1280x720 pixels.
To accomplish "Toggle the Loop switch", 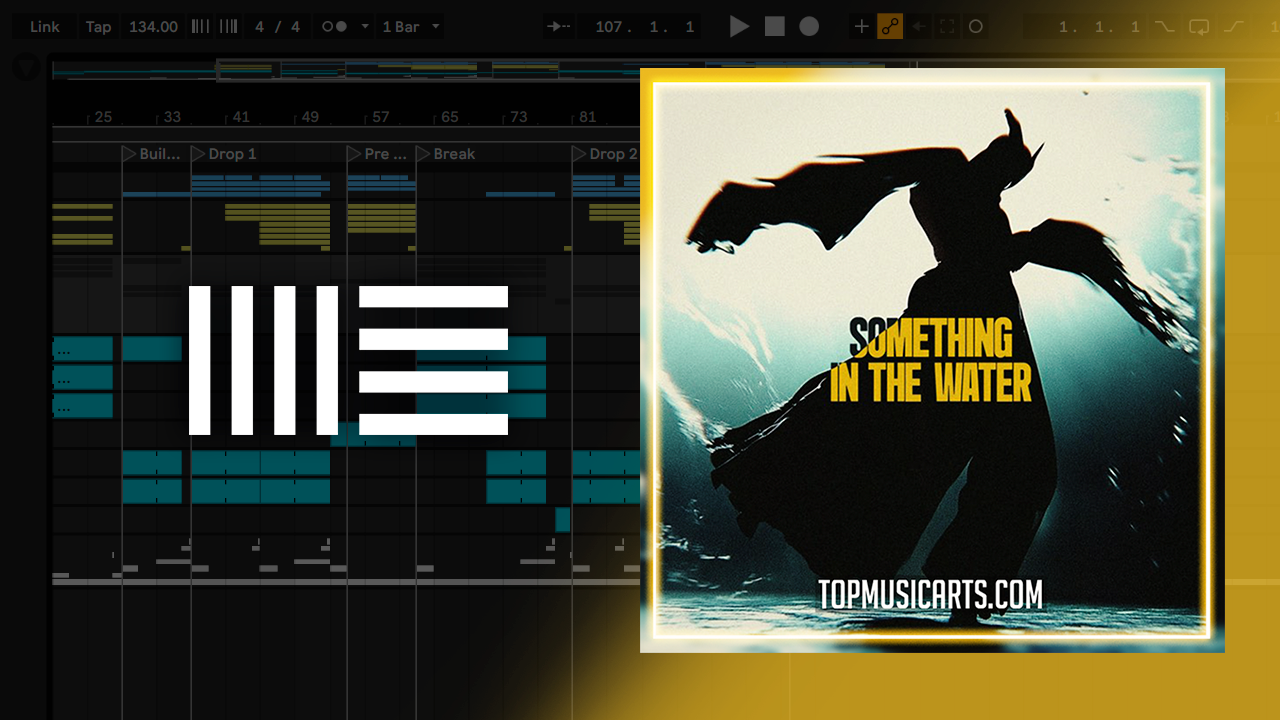I will pyautogui.click(x=1199, y=27).
